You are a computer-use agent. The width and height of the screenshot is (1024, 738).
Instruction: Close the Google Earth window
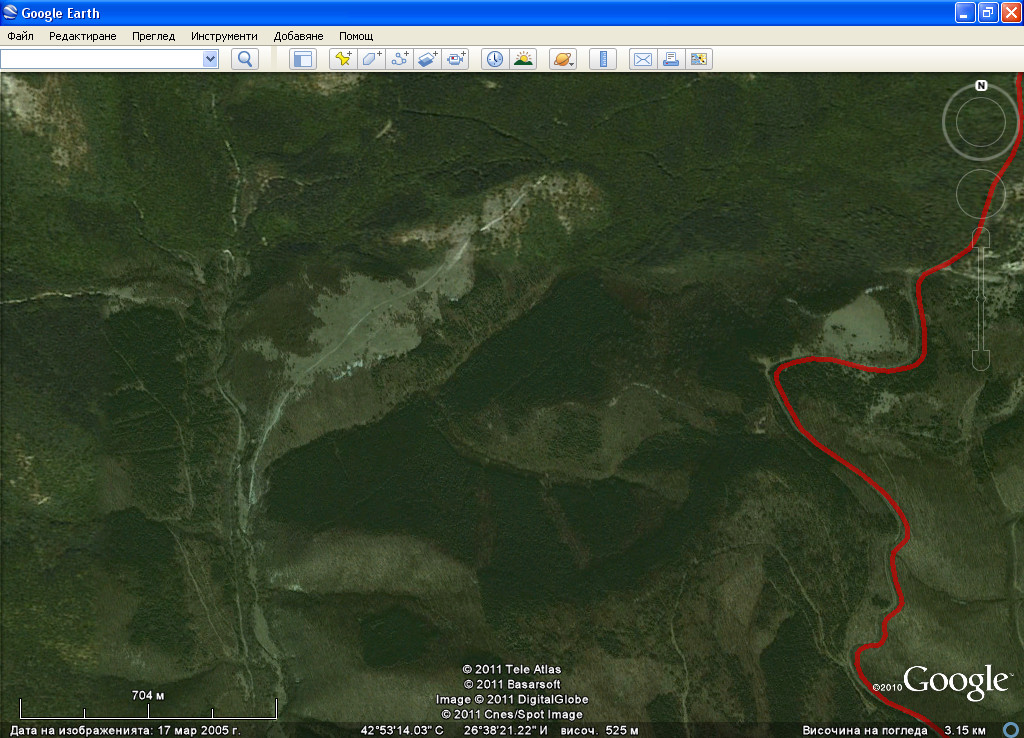1011,13
